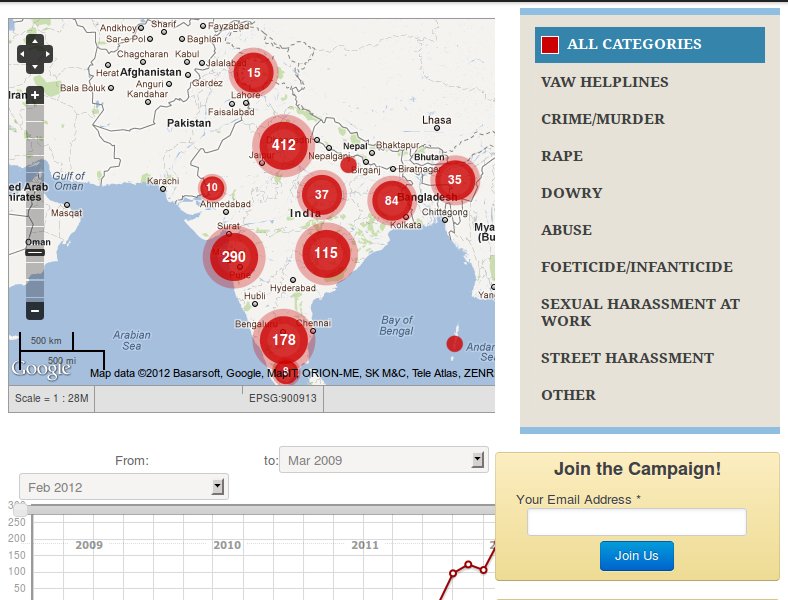Pan the map up with the arrow control
Viewport: 788px width, 600px height.
point(35,41)
